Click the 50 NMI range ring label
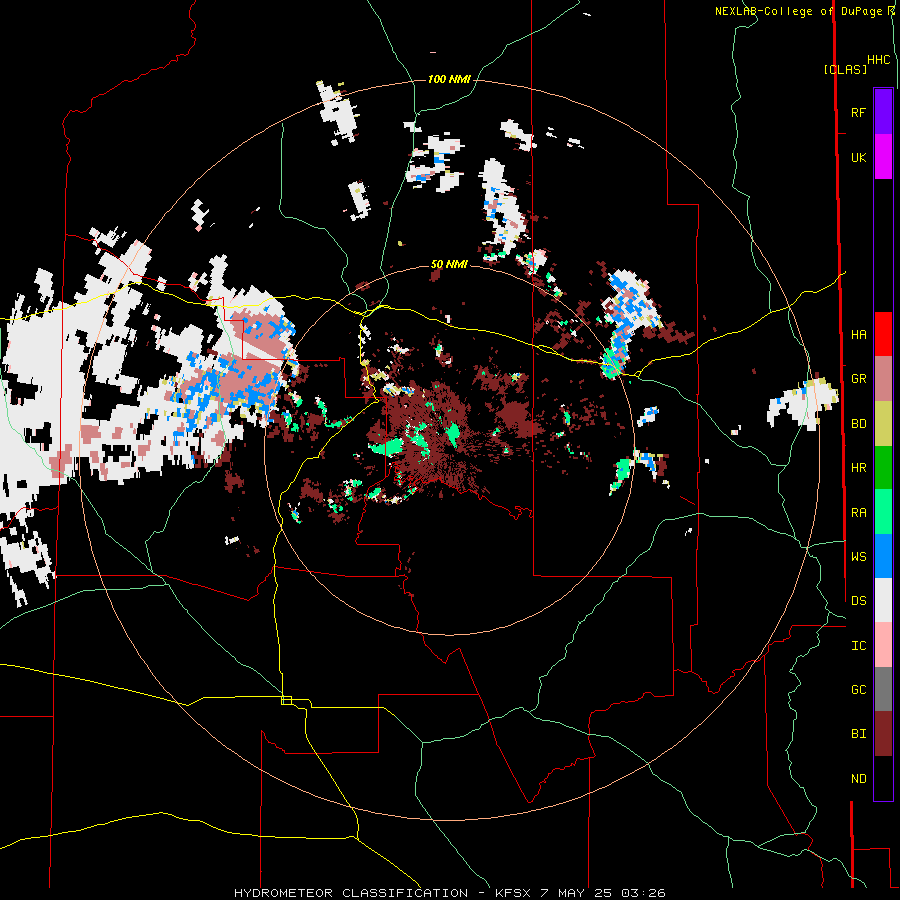900x900 pixels. point(449,264)
